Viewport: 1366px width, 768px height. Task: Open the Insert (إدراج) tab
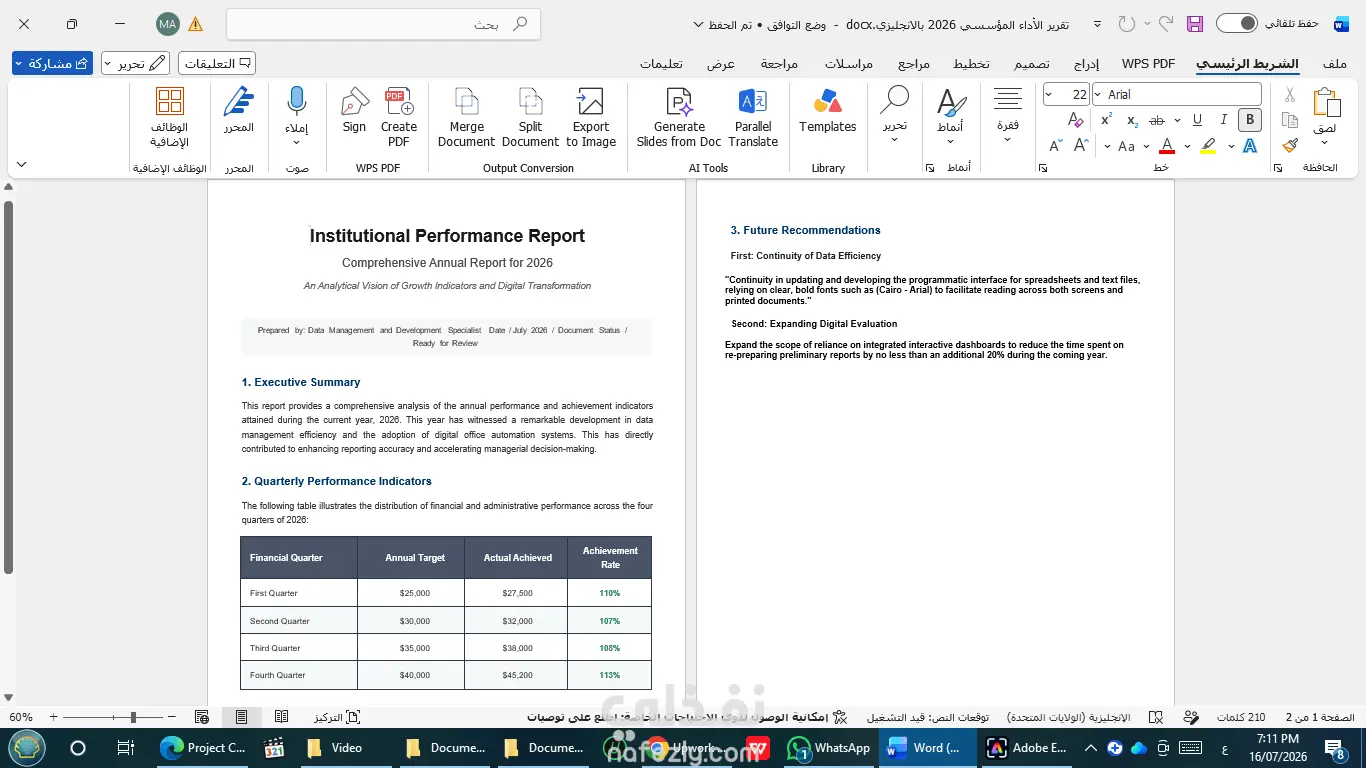[x=1087, y=64]
